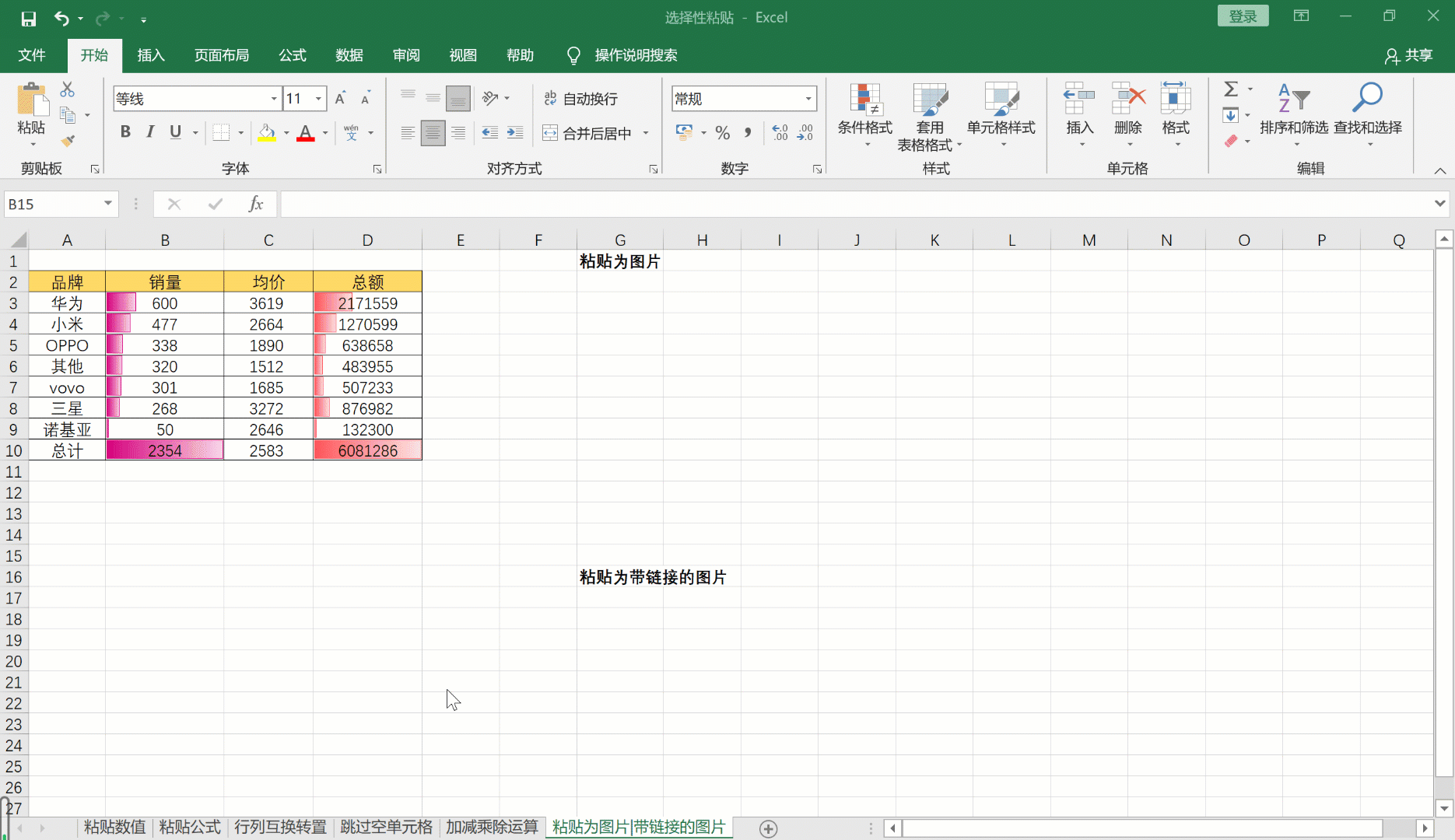Image resolution: width=1455 pixels, height=840 pixels.
Task: Switch to the Insert (插入) tab
Action: 151,55
